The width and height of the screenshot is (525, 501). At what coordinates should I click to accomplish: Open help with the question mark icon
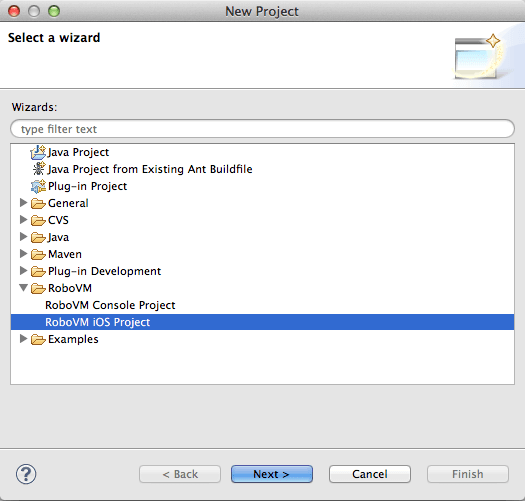[26, 474]
